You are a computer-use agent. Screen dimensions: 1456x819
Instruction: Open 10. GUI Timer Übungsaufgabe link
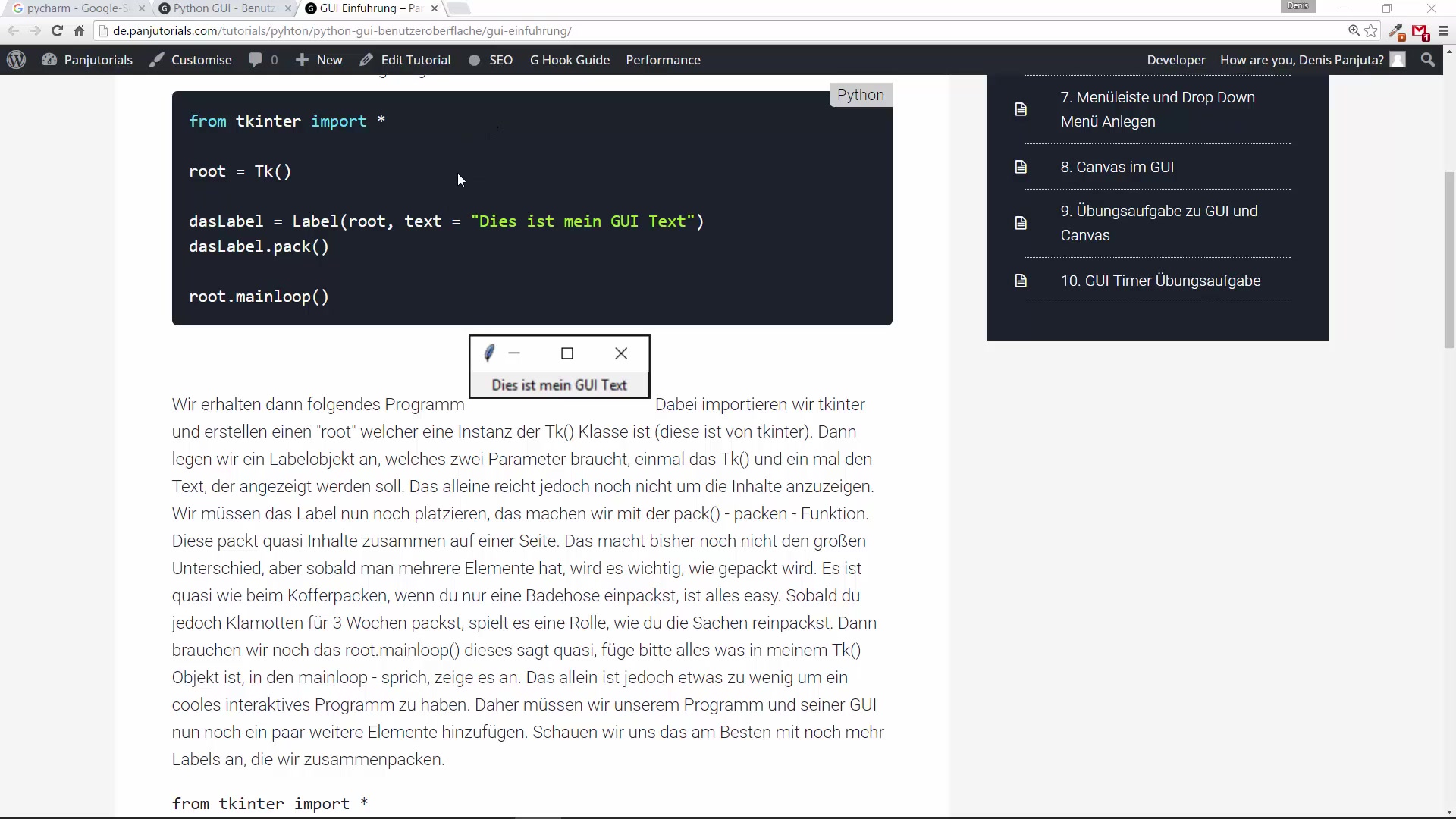[x=1160, y=281]
